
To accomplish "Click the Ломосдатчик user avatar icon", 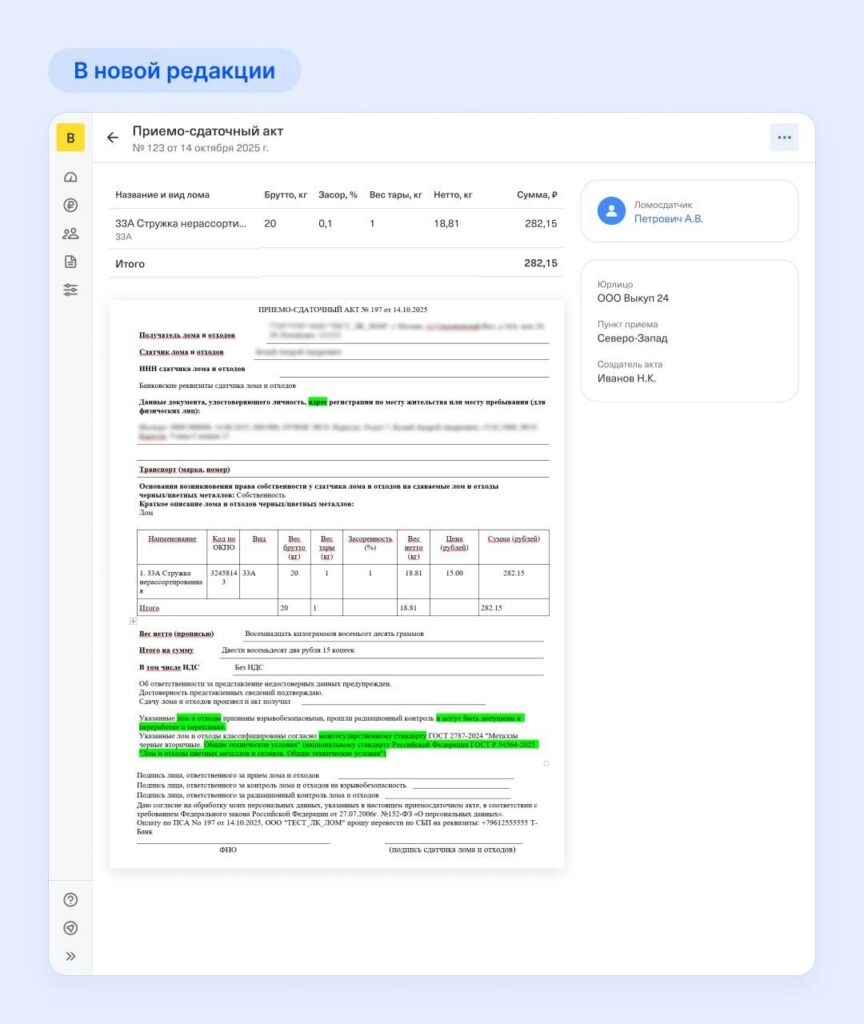I will pyautogui.click(x=611, y=211).
